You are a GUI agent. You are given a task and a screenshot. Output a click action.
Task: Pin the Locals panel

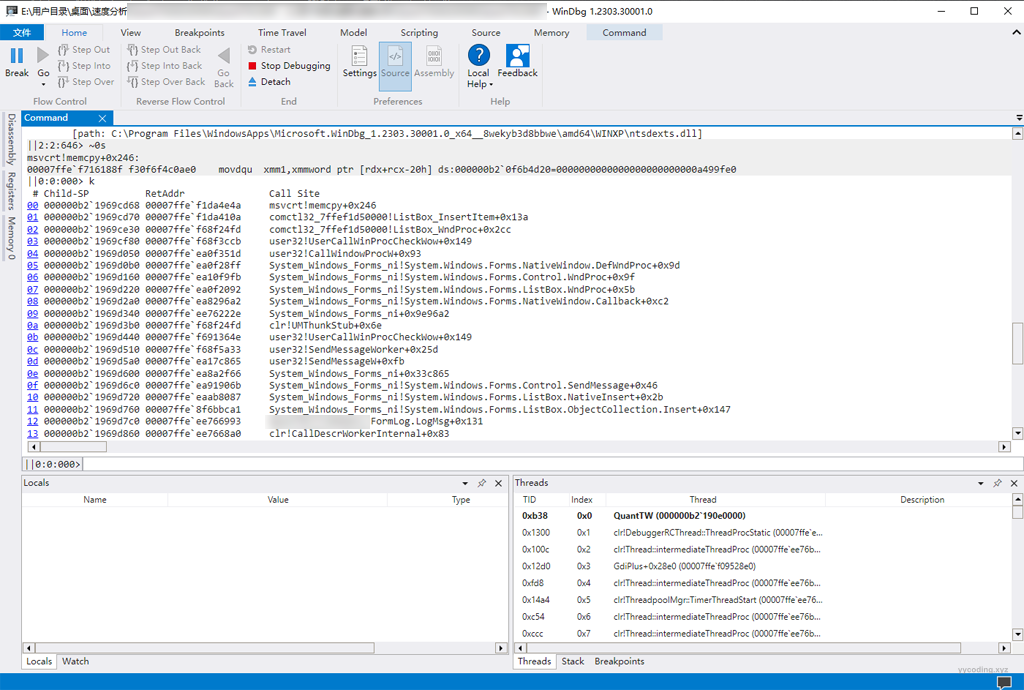coord(481,483)
